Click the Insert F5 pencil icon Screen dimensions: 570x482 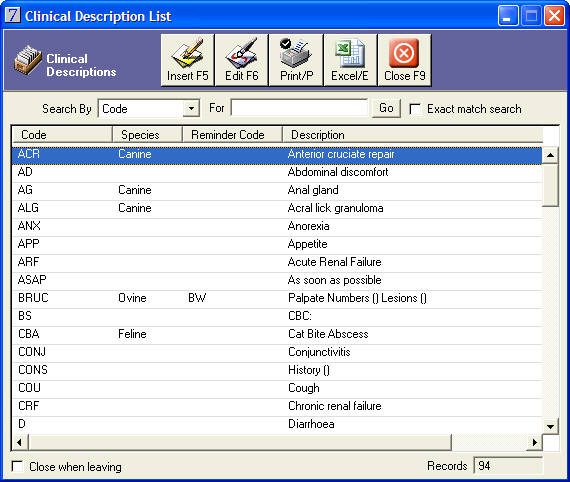[188, 54]
